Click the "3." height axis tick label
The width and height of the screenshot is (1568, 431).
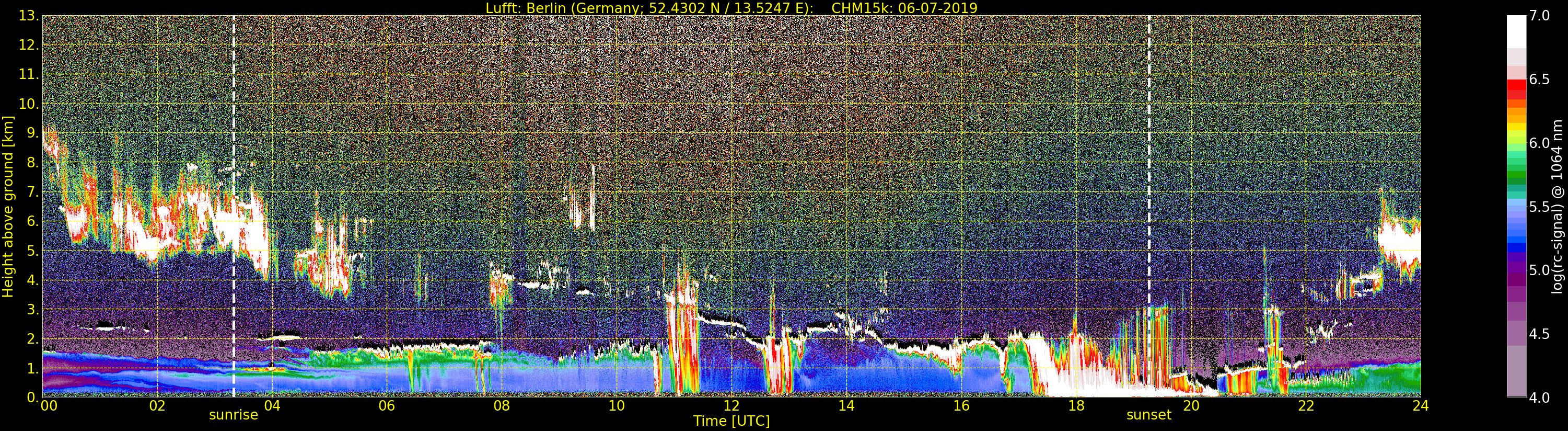point(33,309)
